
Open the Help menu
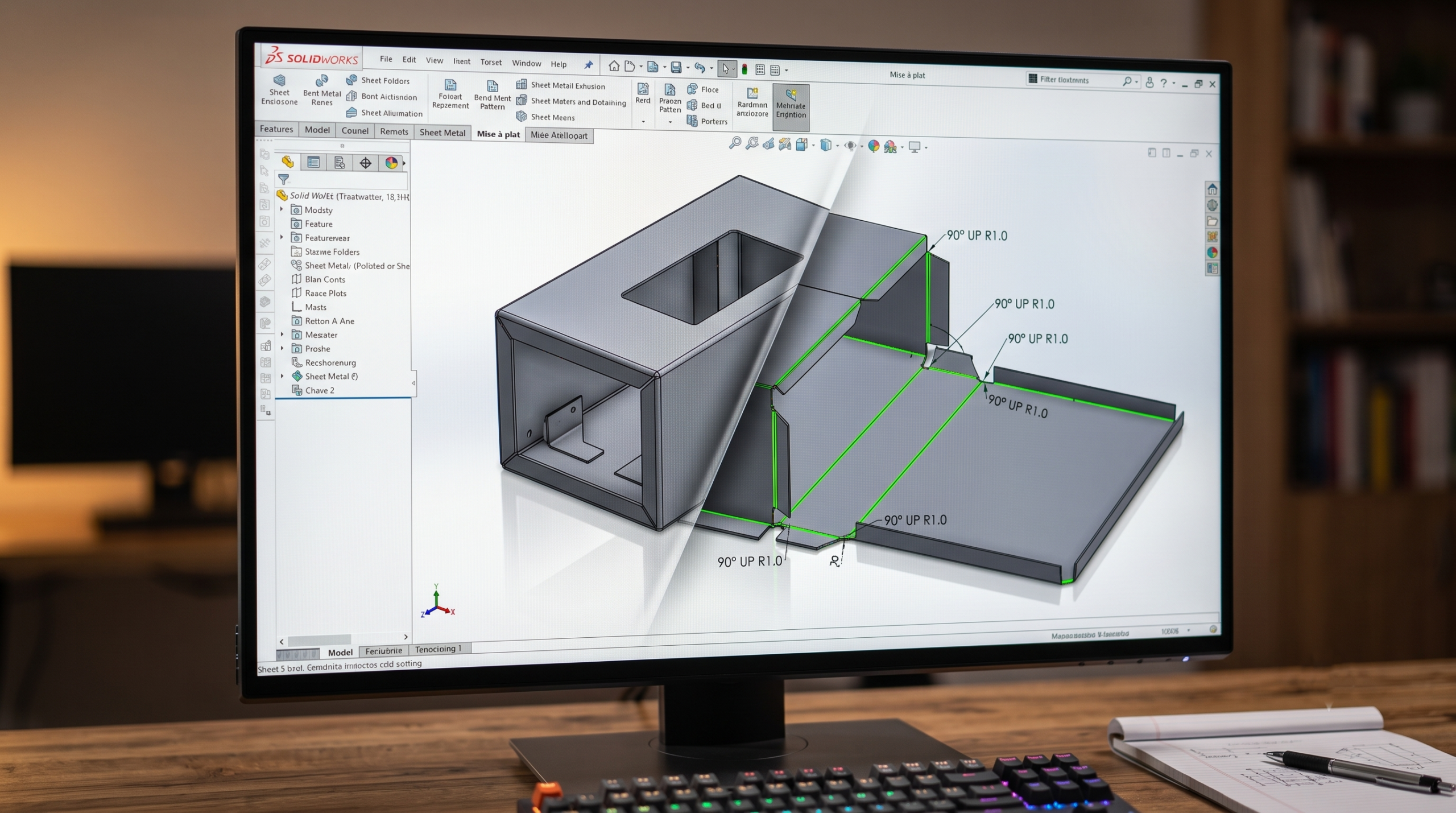pos(559,64)
